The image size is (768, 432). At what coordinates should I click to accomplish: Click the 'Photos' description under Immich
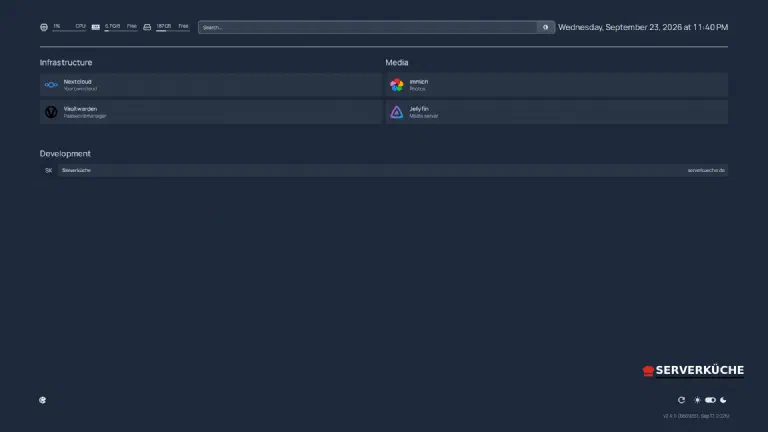[417, 89]
